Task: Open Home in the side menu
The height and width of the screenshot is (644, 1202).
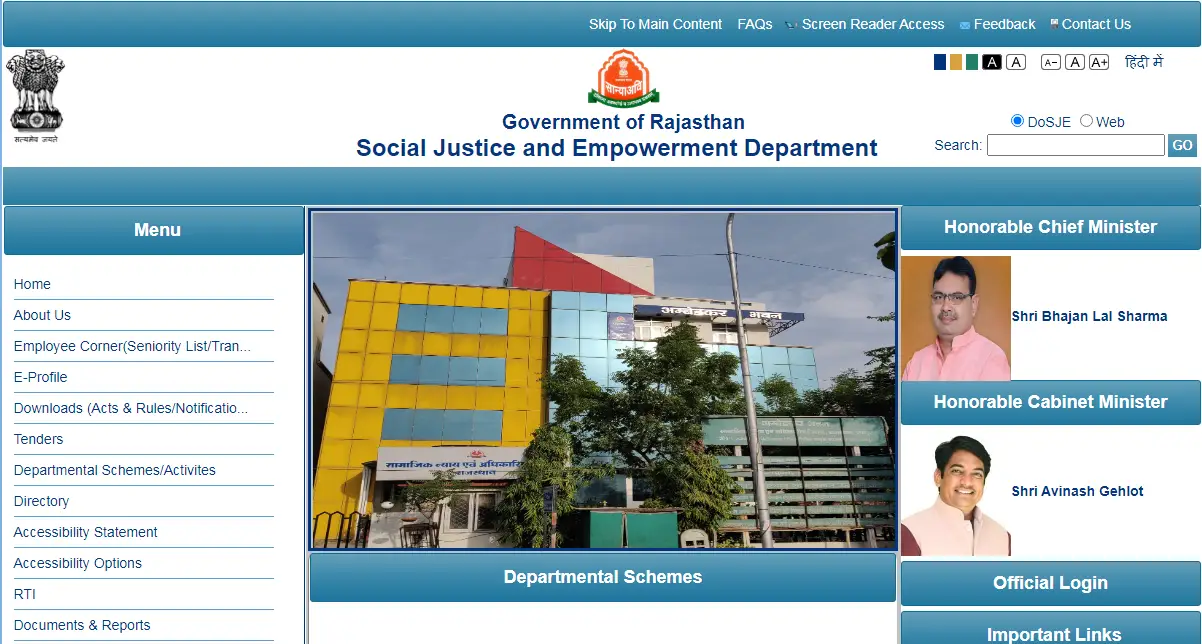Action: [x=32, y=284]
